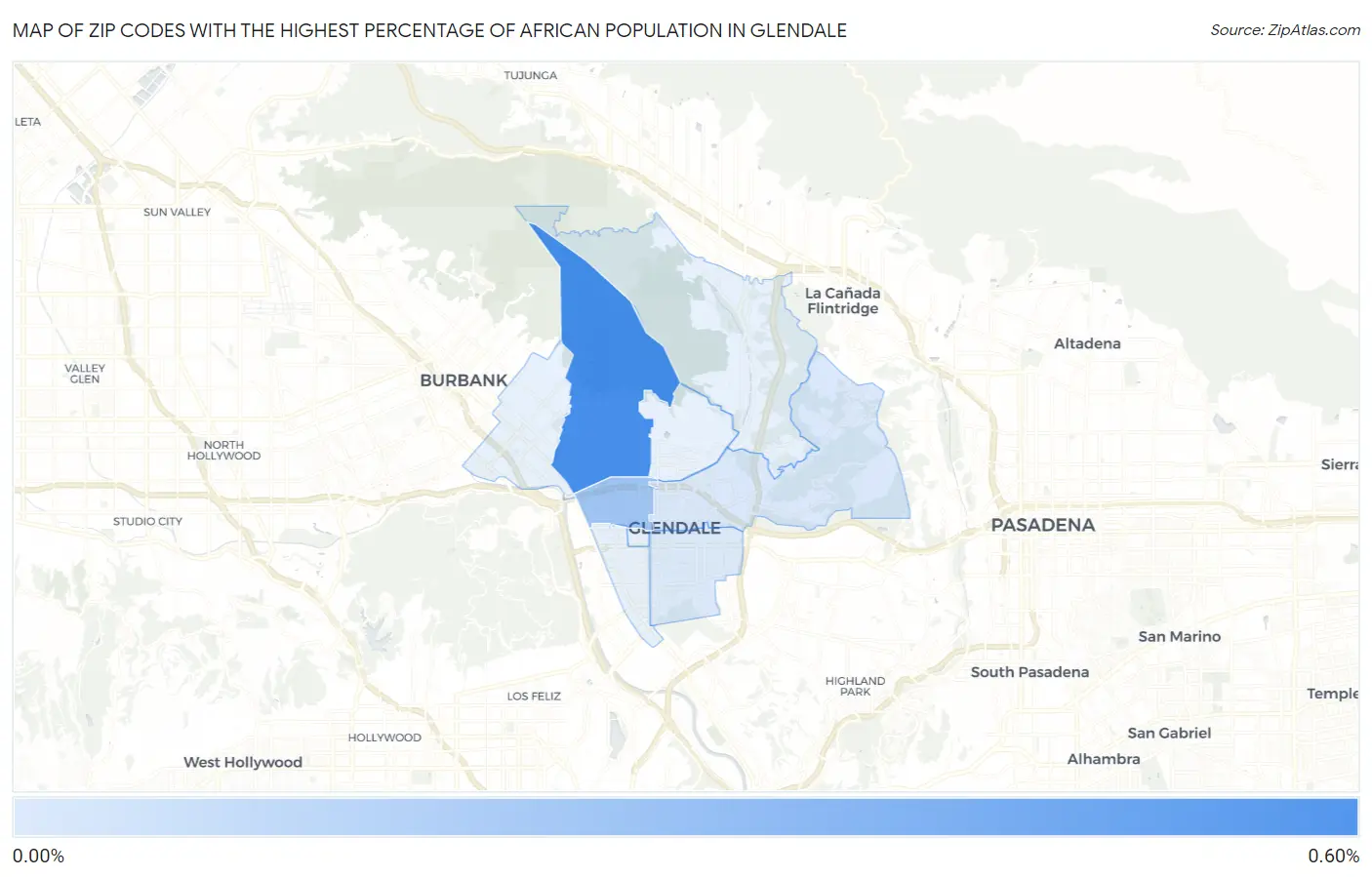Click the Valley Glen label

85,374
